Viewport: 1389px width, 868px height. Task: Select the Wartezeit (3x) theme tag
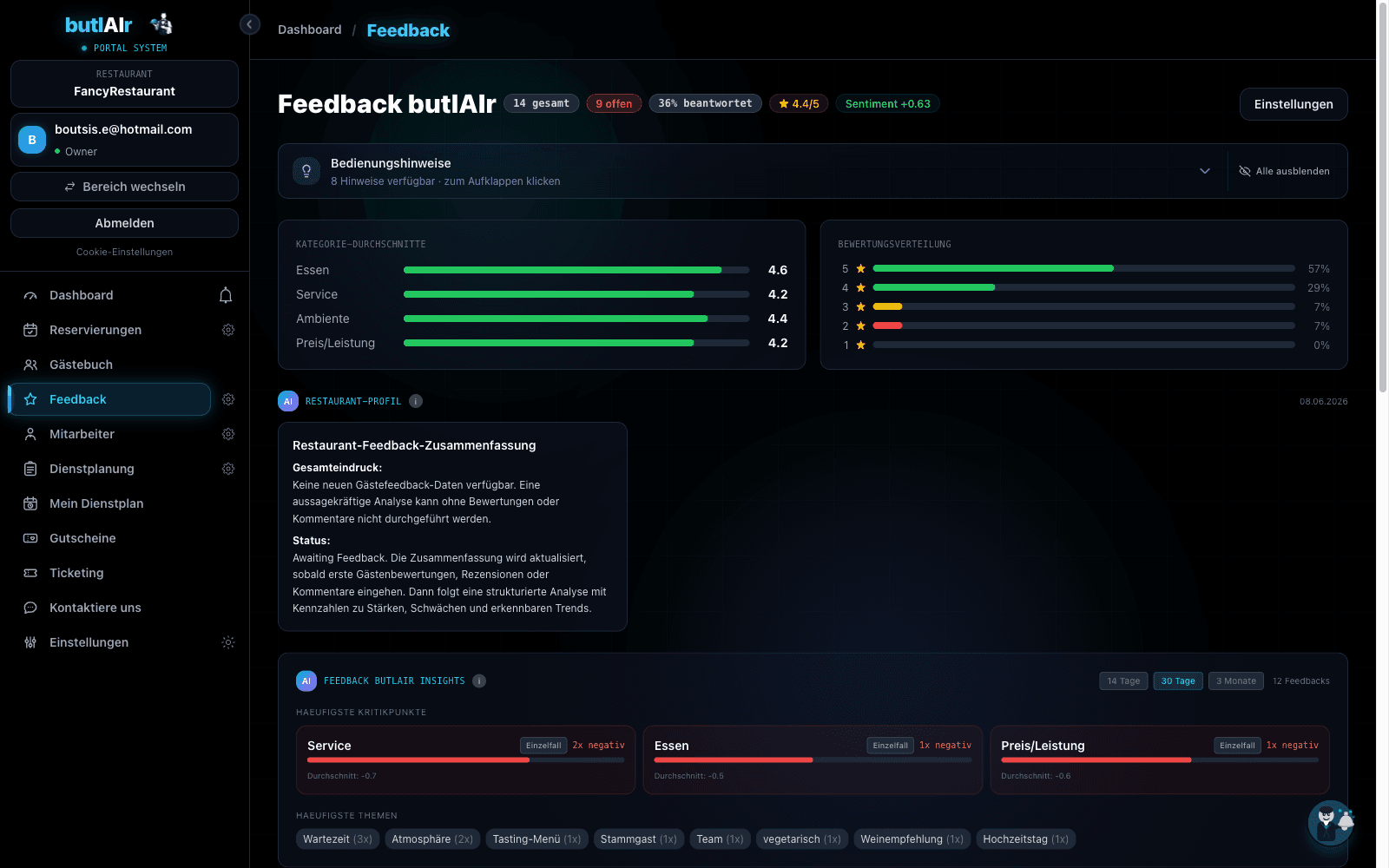(338, 839)
